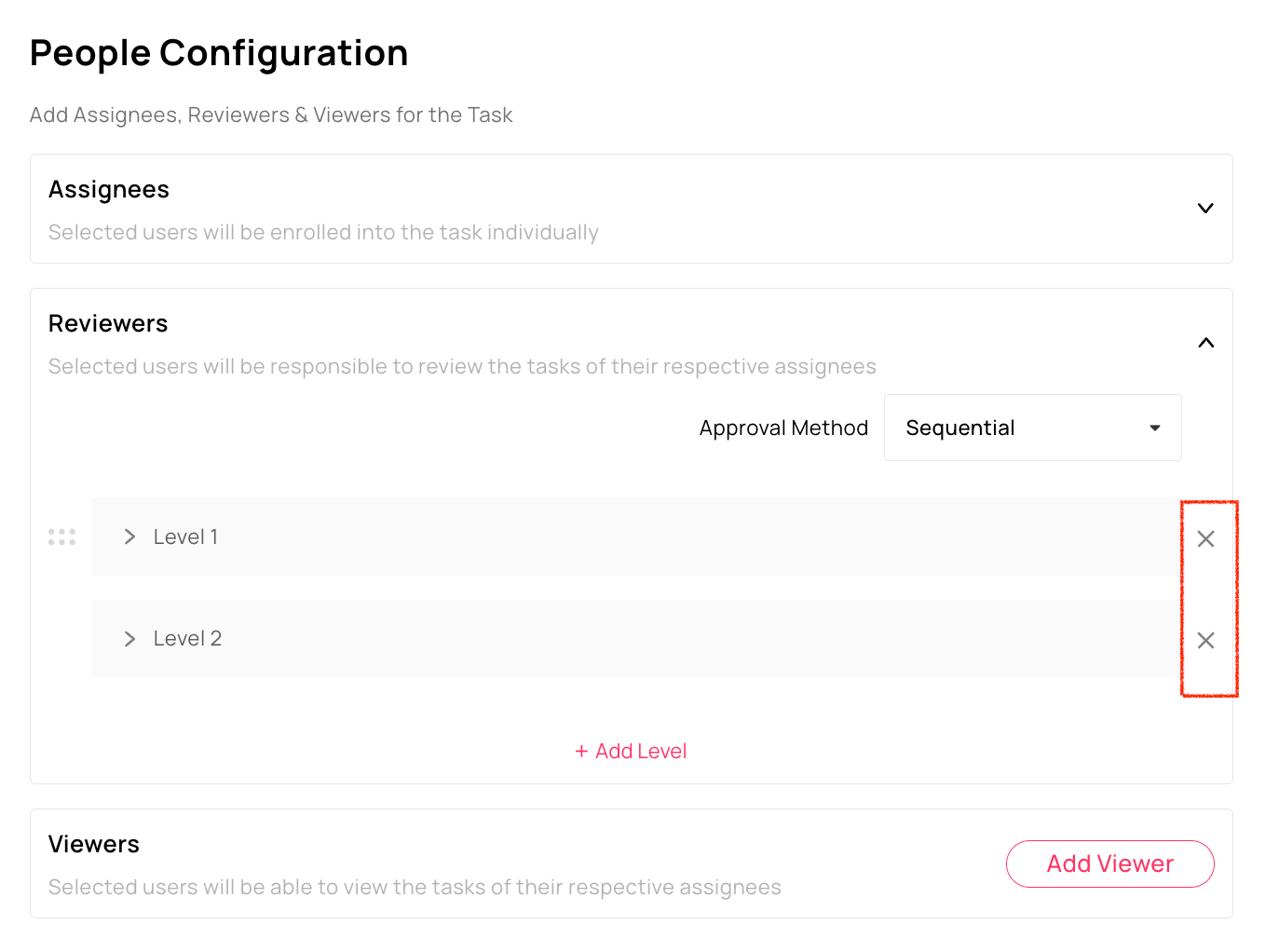Click the plus icon before Add Level
The image size is (1265, 952).
pos(581,752)
